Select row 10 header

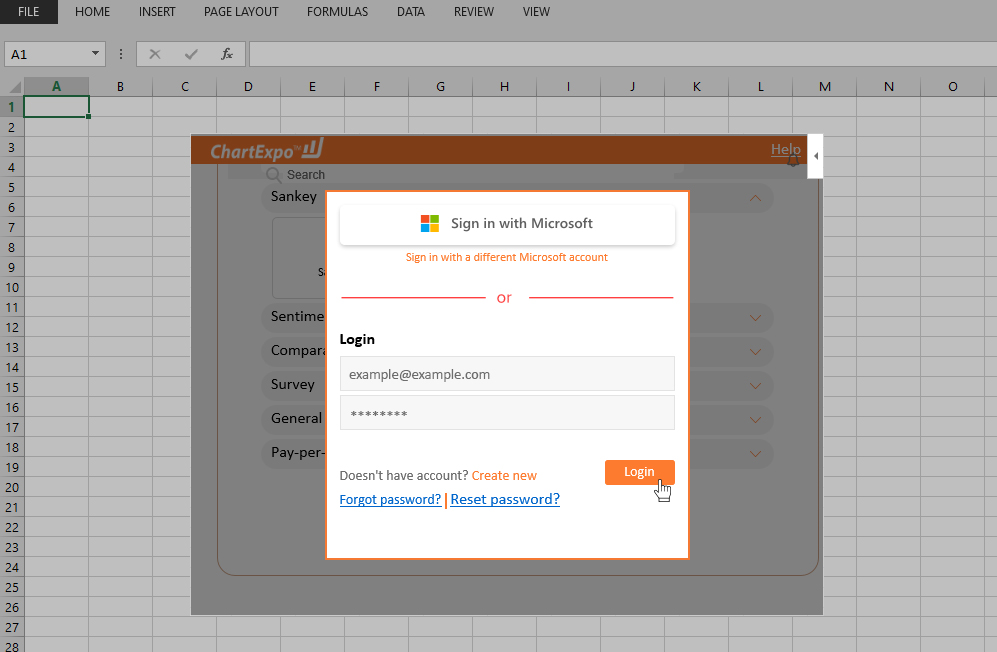(x=11, y=288)
